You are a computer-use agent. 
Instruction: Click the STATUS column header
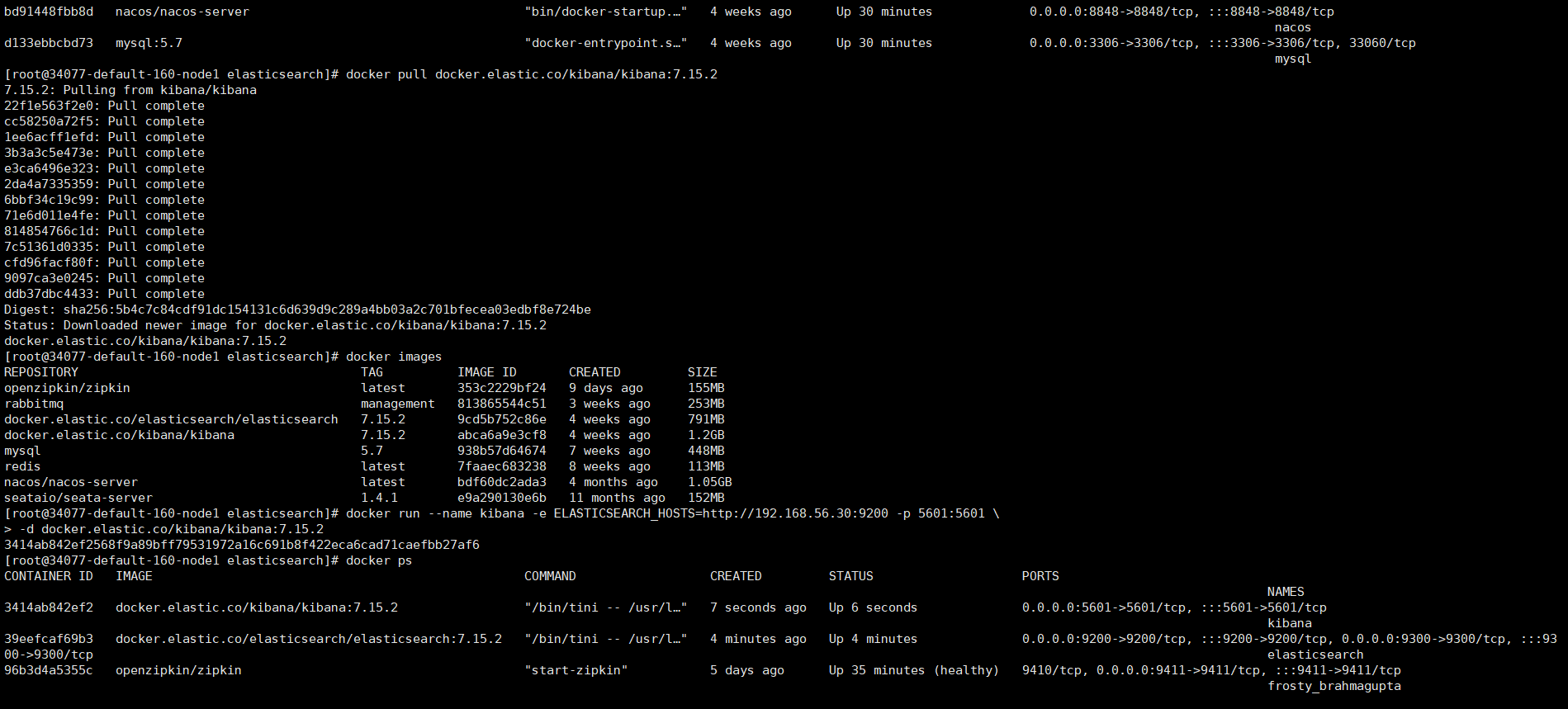(851, 576)
